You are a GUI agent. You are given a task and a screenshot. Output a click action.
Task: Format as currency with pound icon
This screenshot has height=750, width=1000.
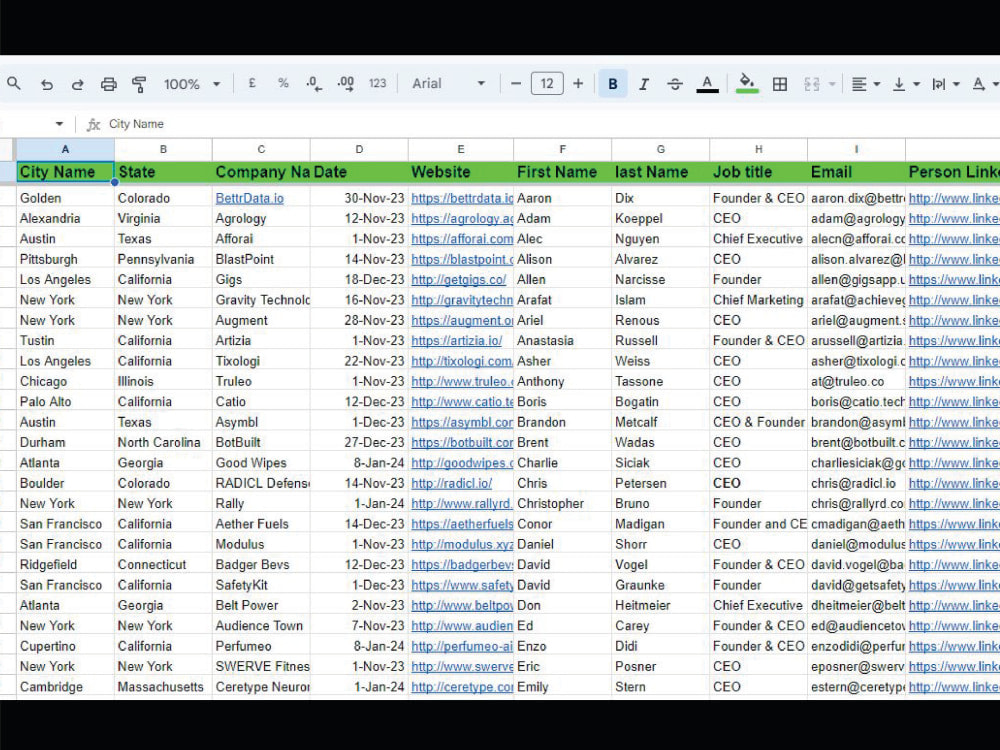pos(253,84)
